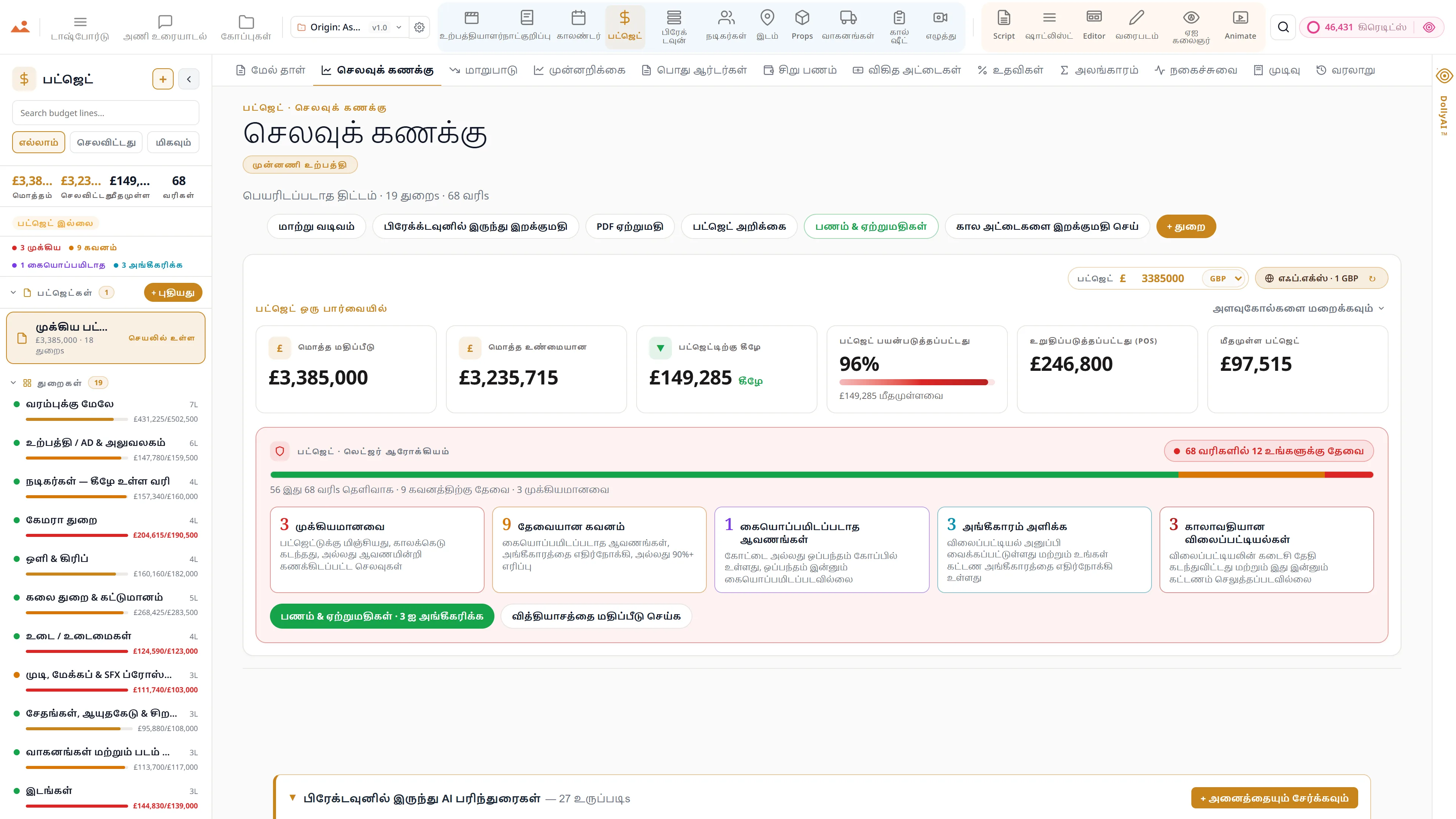Open the shoot (எழுத்து) camera icon
The width and height of the screenshot is (1456, 819).
(940, 17)
